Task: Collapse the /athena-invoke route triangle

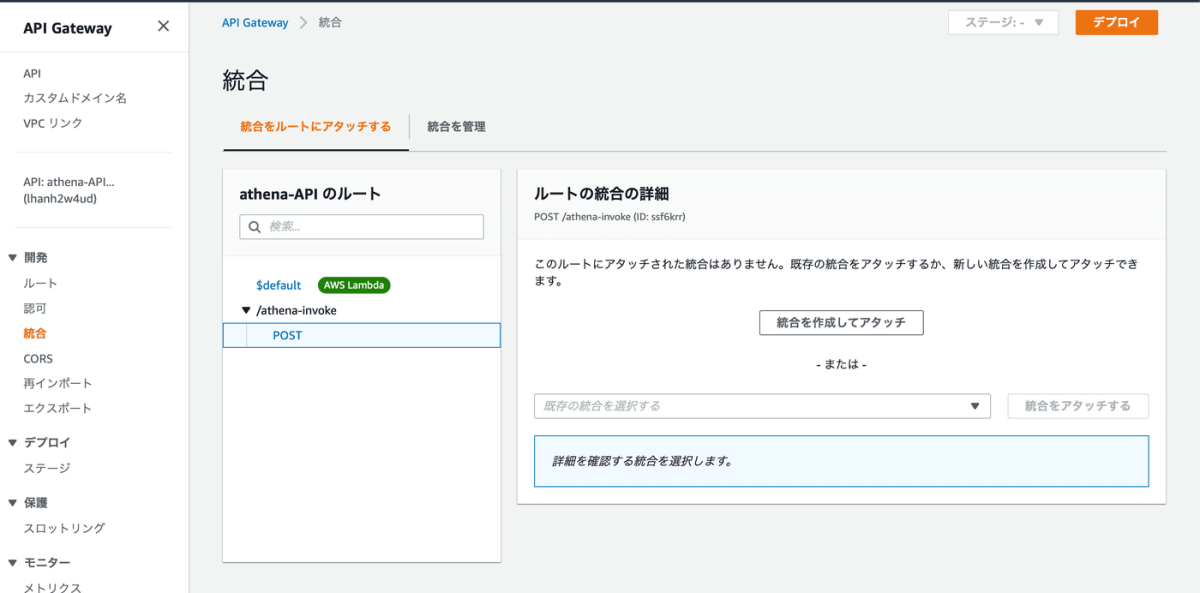Action: click(246, 310)
